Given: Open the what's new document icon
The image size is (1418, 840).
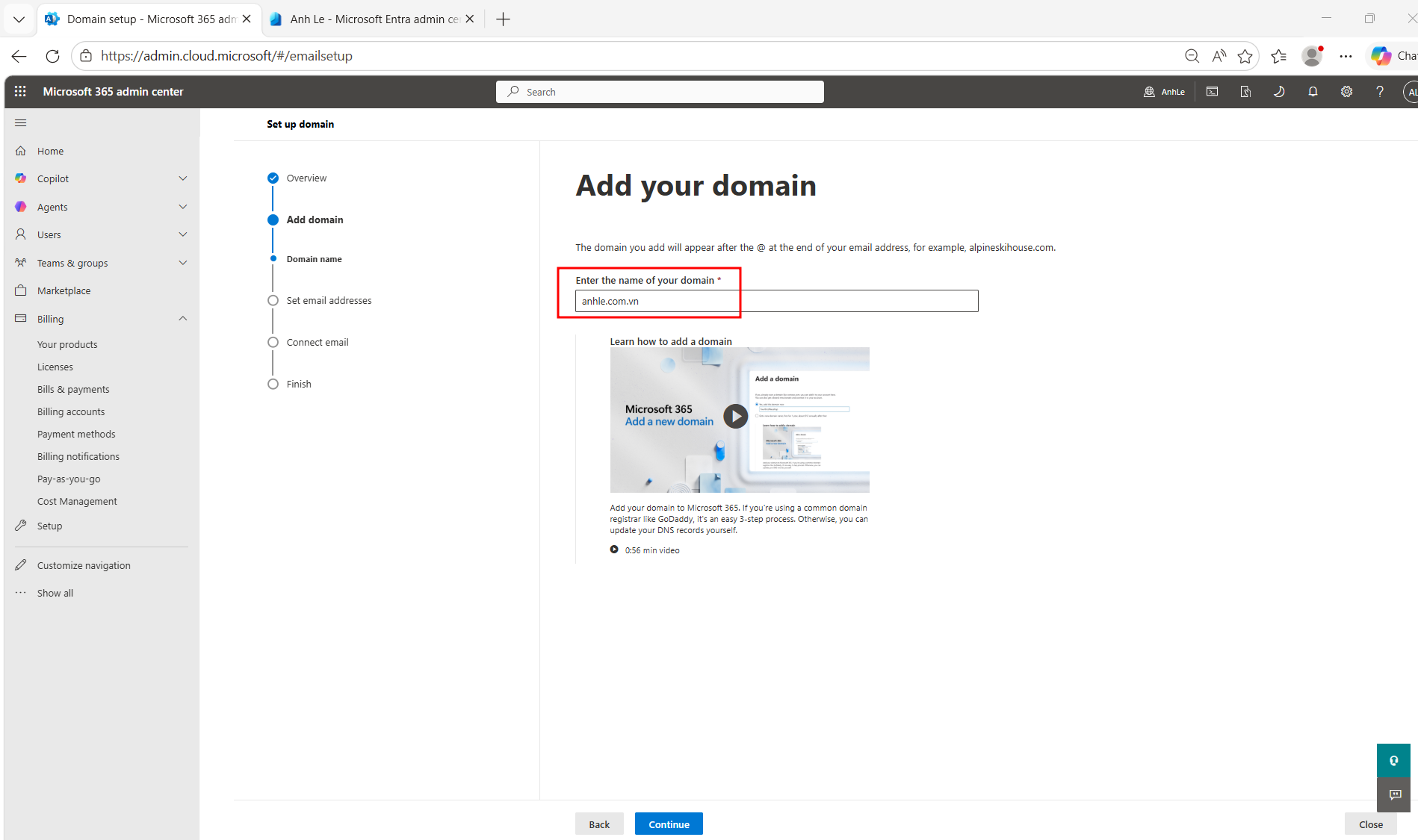Looking at the screenshot, I should tap(1245, 92).
